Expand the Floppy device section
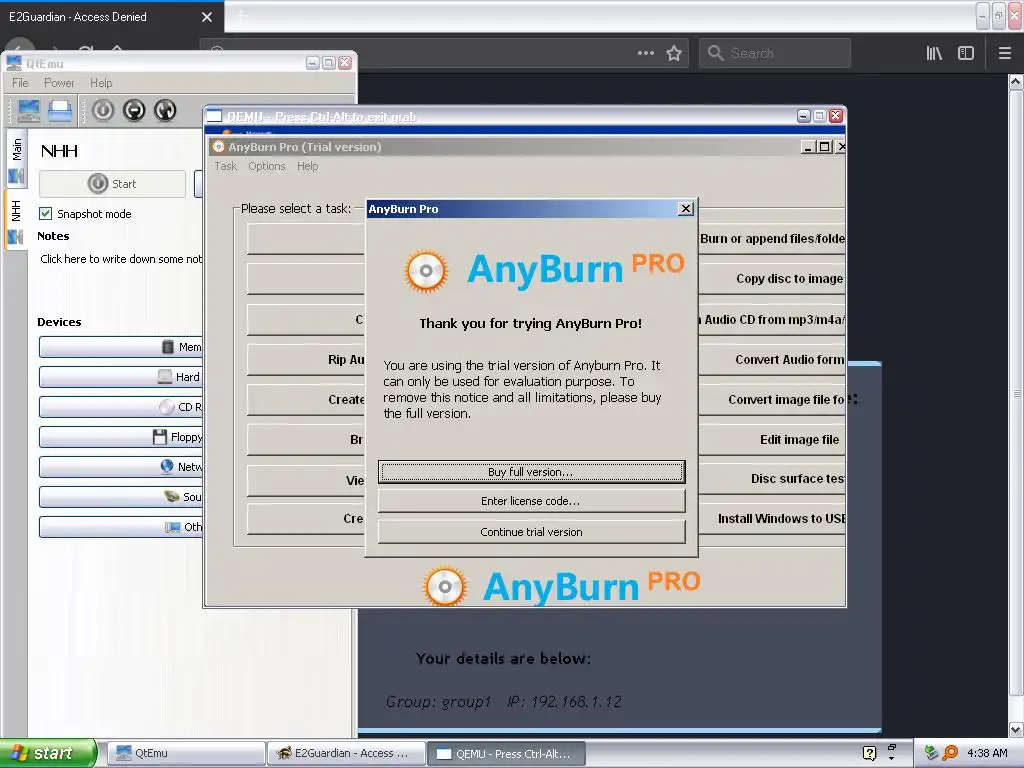Viewport: 1024px width, 768px height. (x=121, y=437)
